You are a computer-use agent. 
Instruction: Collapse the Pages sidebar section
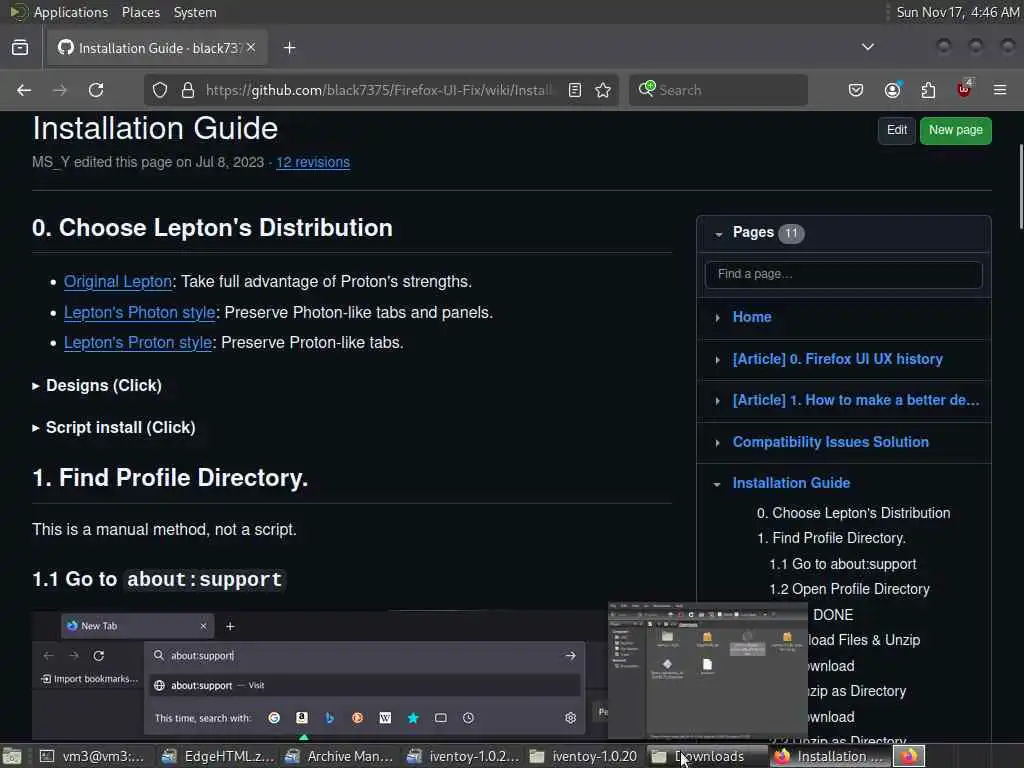718,234
